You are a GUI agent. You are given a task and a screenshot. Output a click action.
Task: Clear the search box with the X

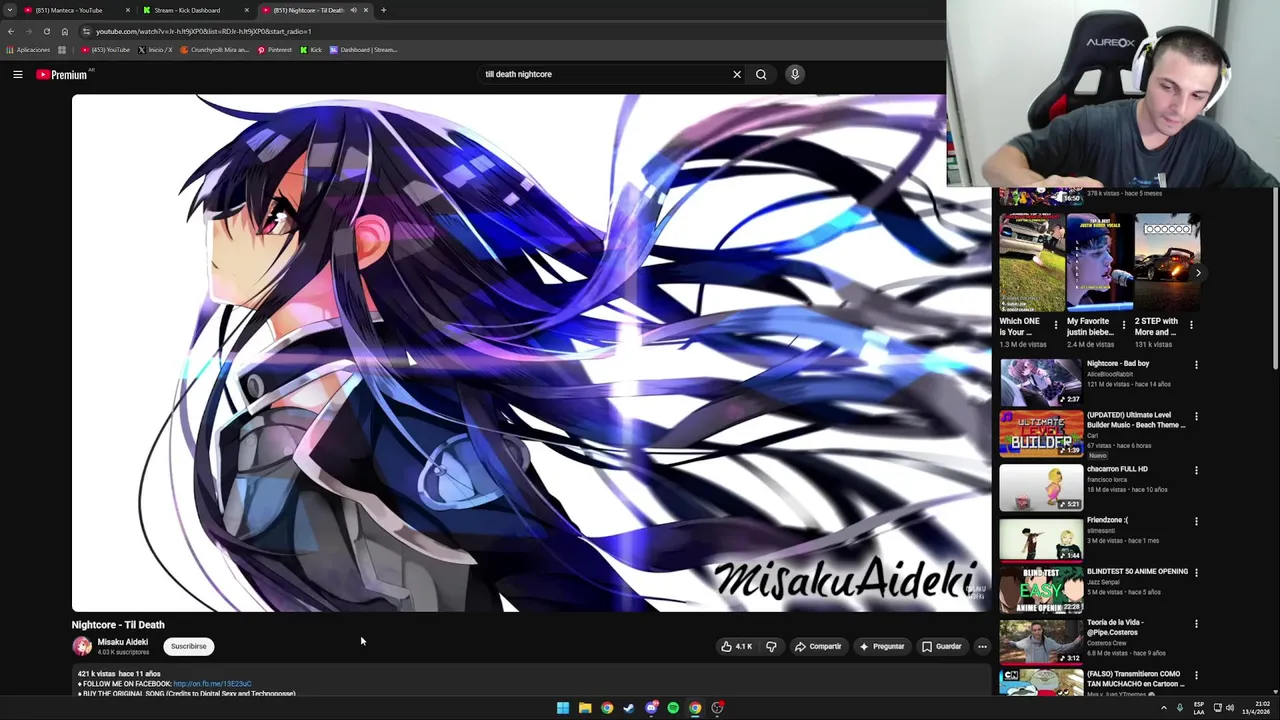click(x=737, y=74)
